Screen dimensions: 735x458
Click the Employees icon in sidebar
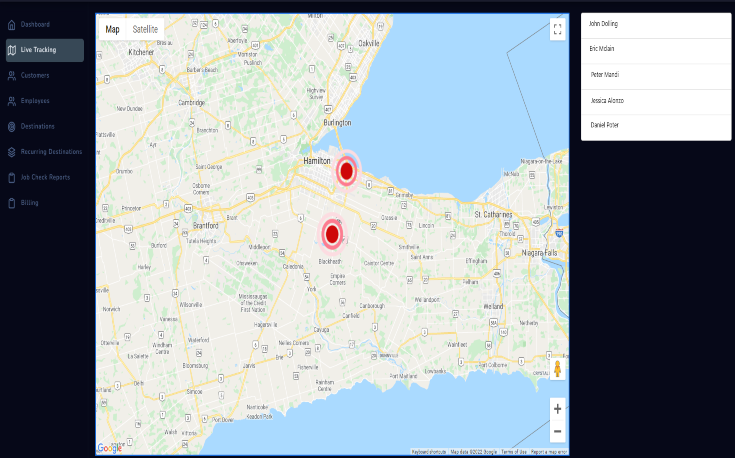tap(11, 101)
